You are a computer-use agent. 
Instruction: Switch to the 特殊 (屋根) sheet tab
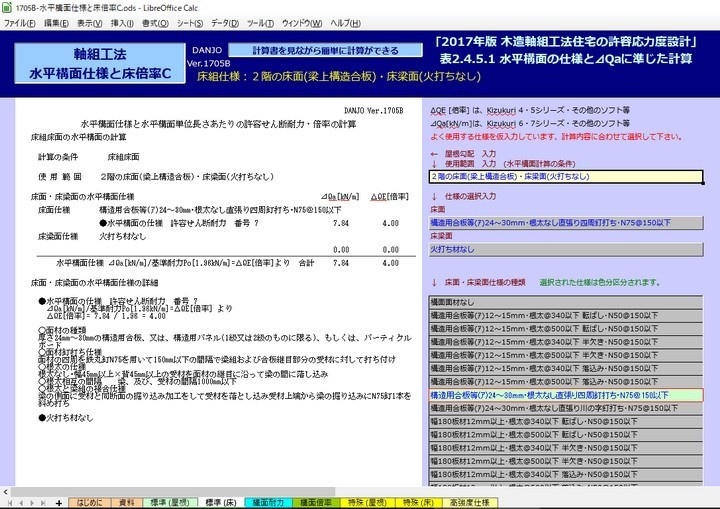tap(367, 503)
